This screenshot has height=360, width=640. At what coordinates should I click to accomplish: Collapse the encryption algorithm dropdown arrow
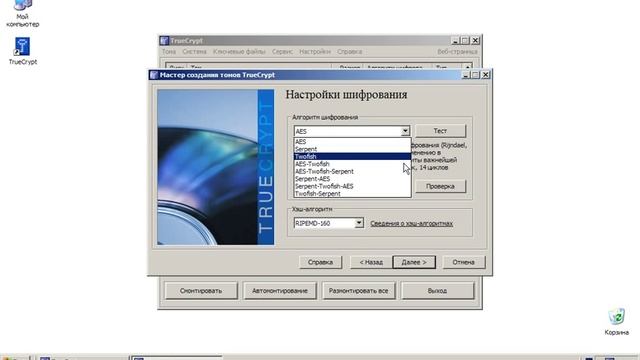405,131
